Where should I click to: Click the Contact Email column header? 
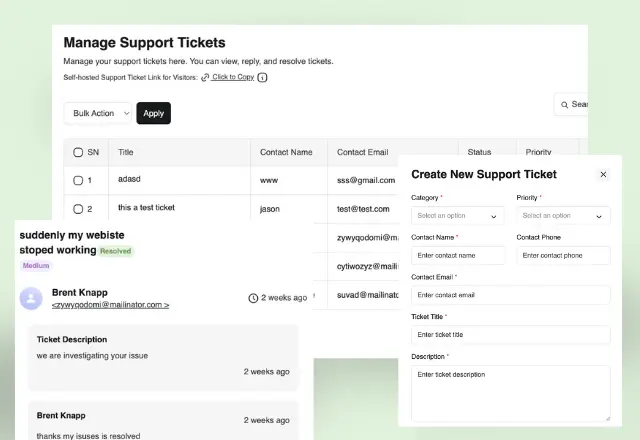point(362,152)
